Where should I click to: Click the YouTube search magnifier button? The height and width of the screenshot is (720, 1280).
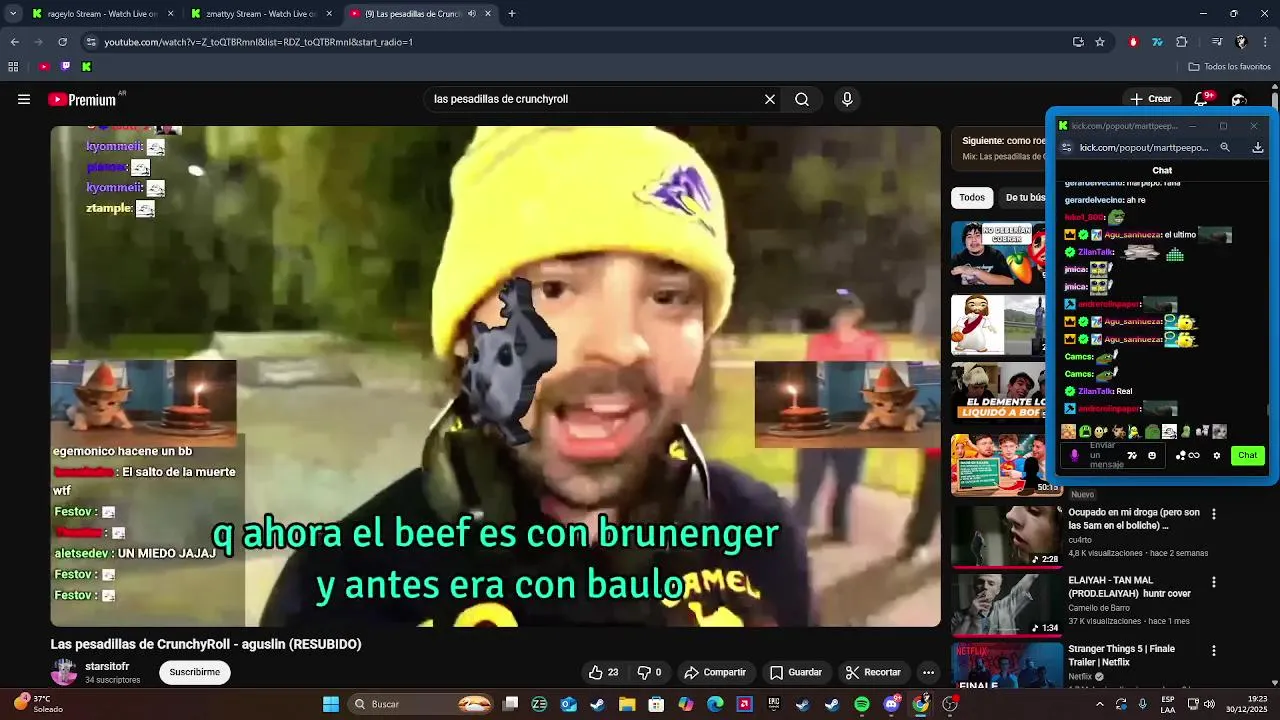(802, 99)
